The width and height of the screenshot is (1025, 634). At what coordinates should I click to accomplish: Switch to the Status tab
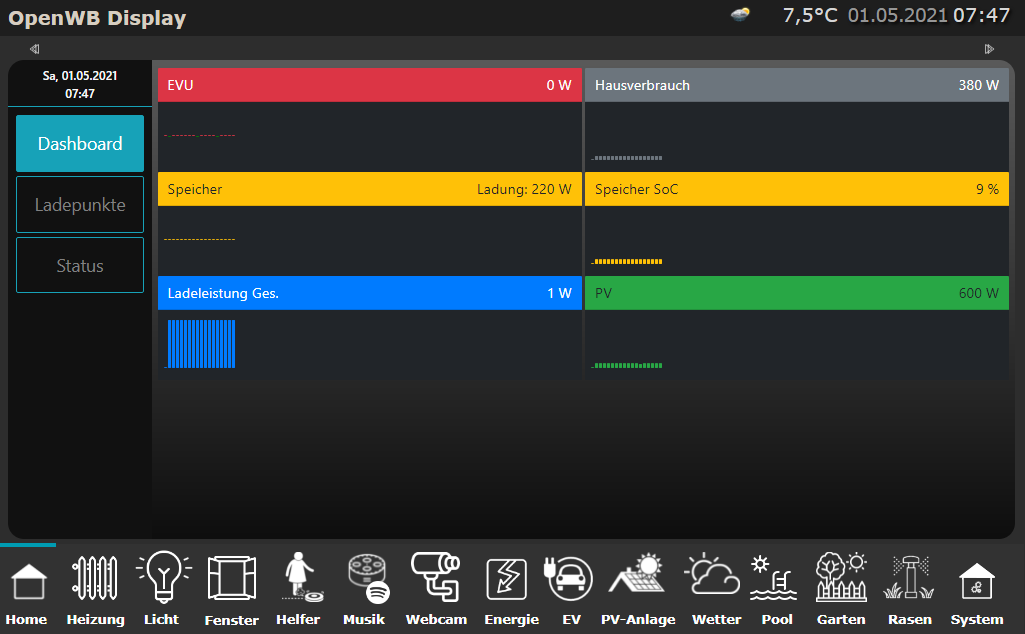[x=80, y=266]
